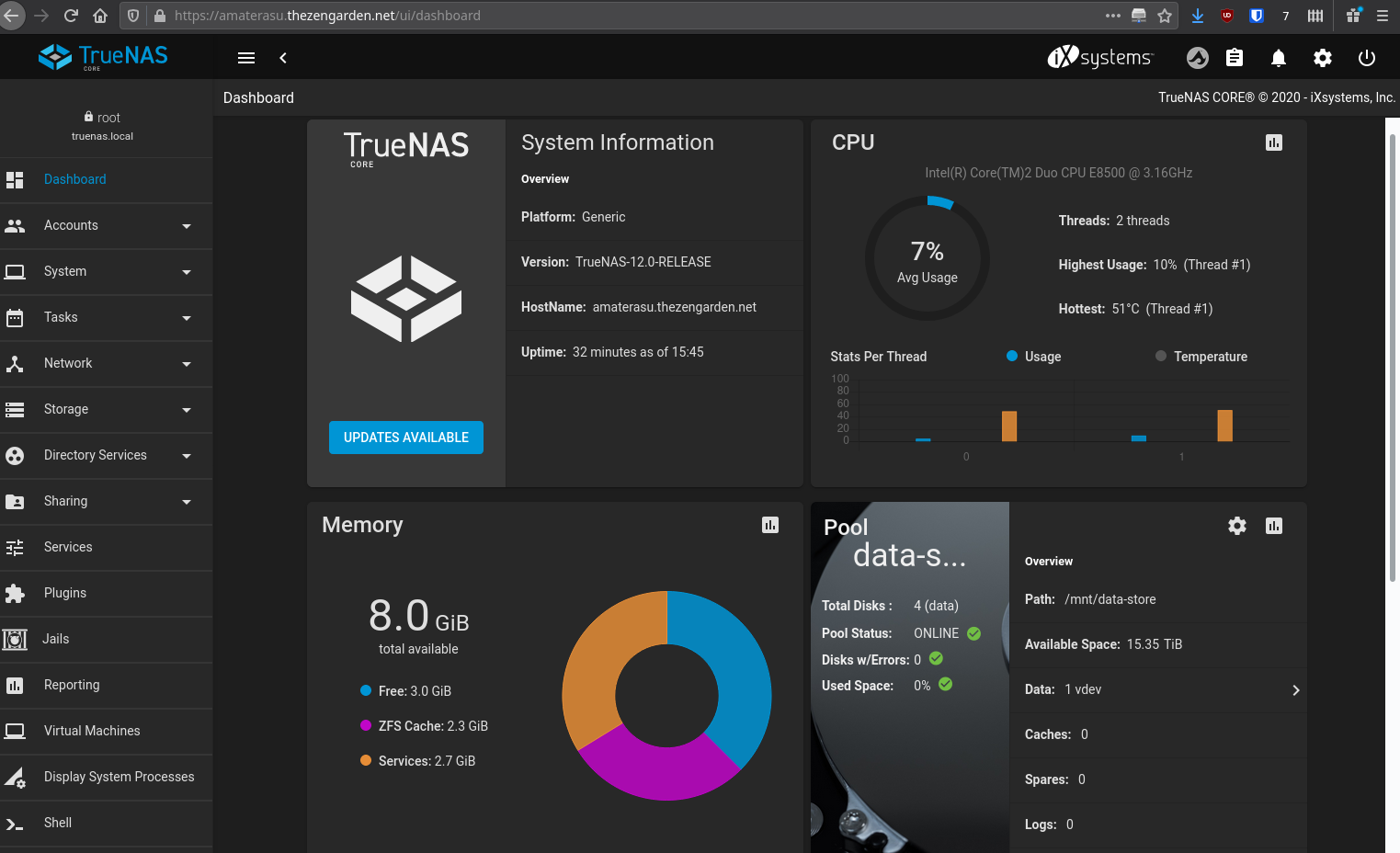
Task: Click the 7% Avg Usage gauge
Action: tap(928, 258)
